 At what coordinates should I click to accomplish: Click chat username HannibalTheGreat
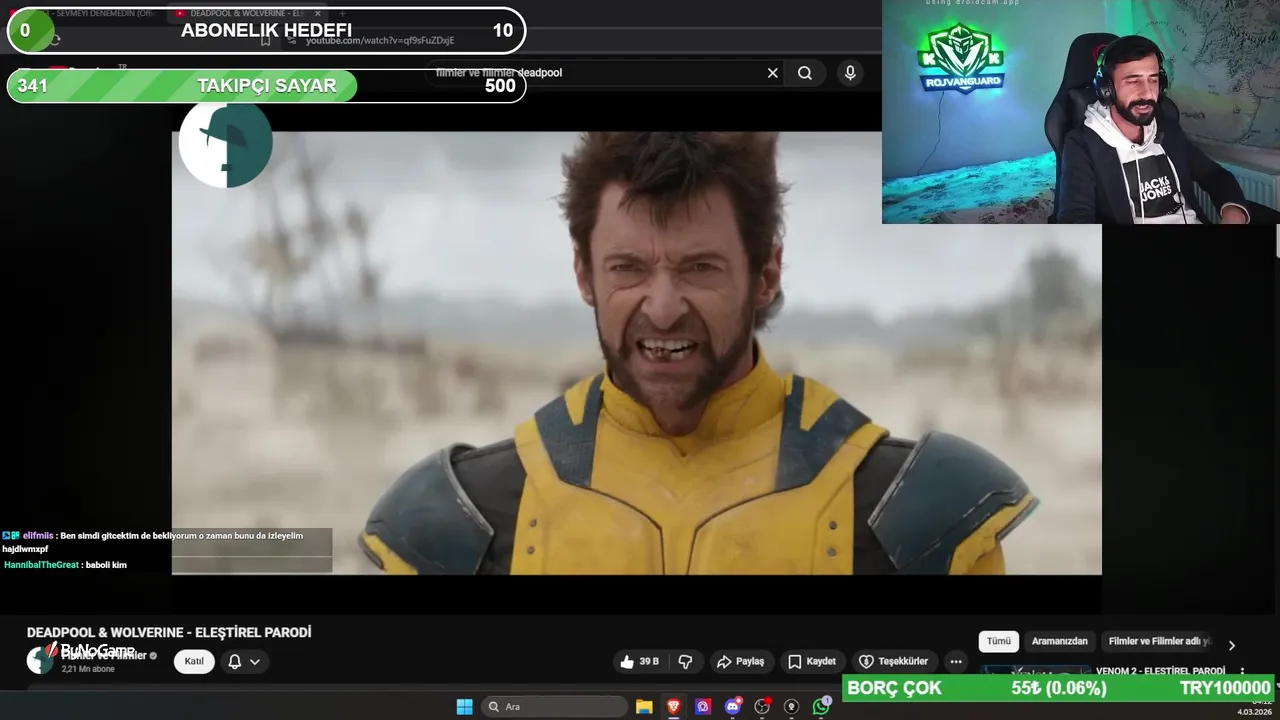41,565
